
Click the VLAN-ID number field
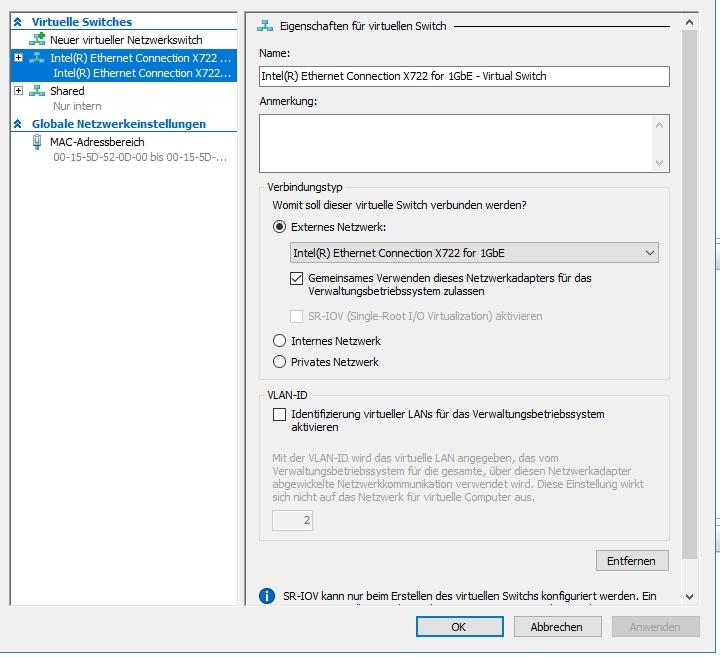coord(292,520)
